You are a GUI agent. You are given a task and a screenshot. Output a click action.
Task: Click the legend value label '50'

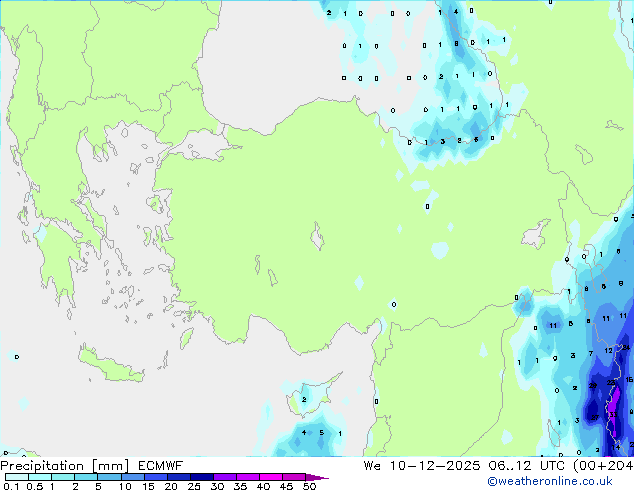pyautogui.click(x=309, y=486)
